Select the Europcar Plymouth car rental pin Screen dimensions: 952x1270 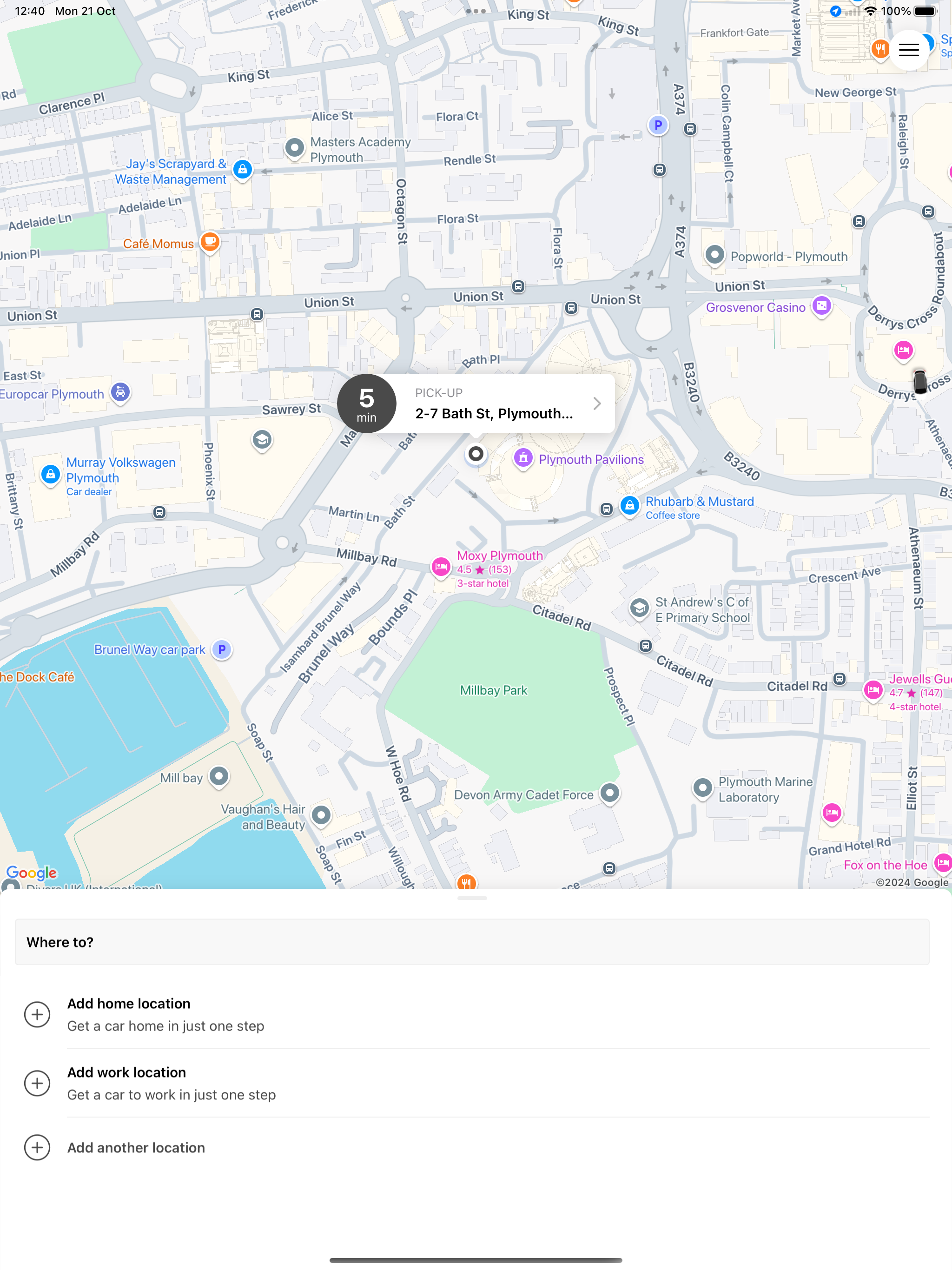[120, 393]
